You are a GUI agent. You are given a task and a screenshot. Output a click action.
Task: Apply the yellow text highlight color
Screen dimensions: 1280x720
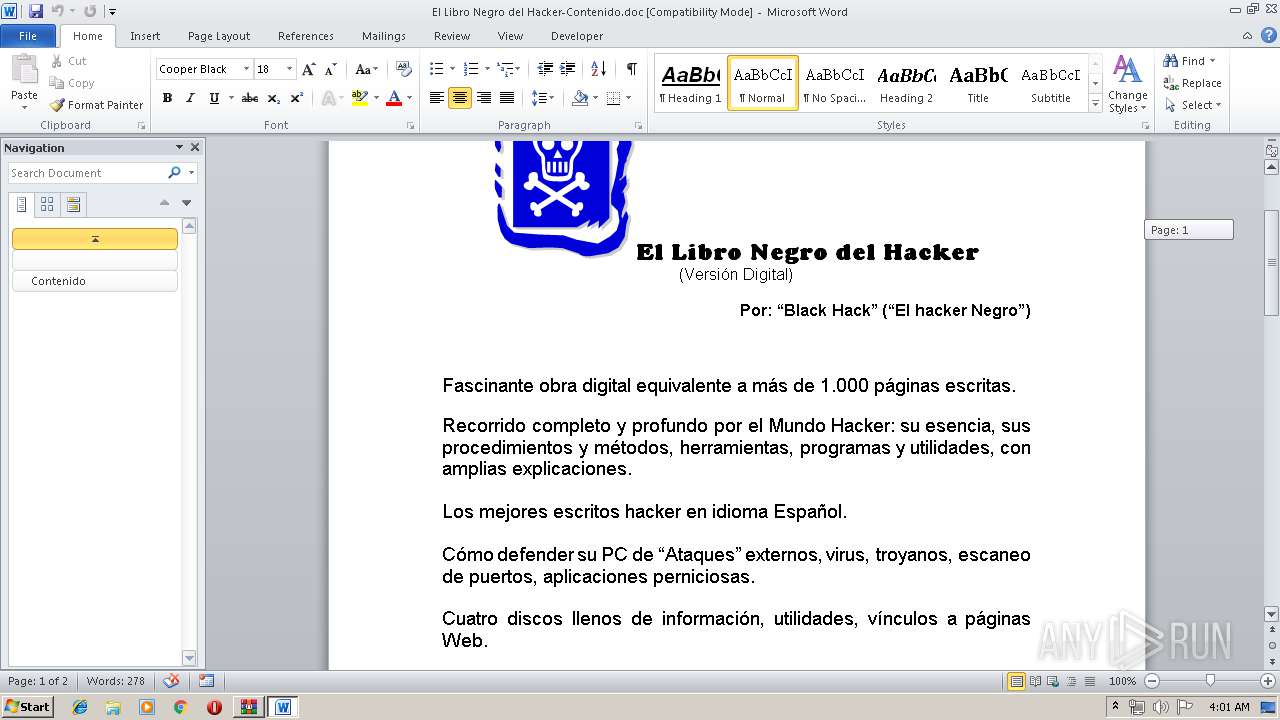[x=359, y=98]
